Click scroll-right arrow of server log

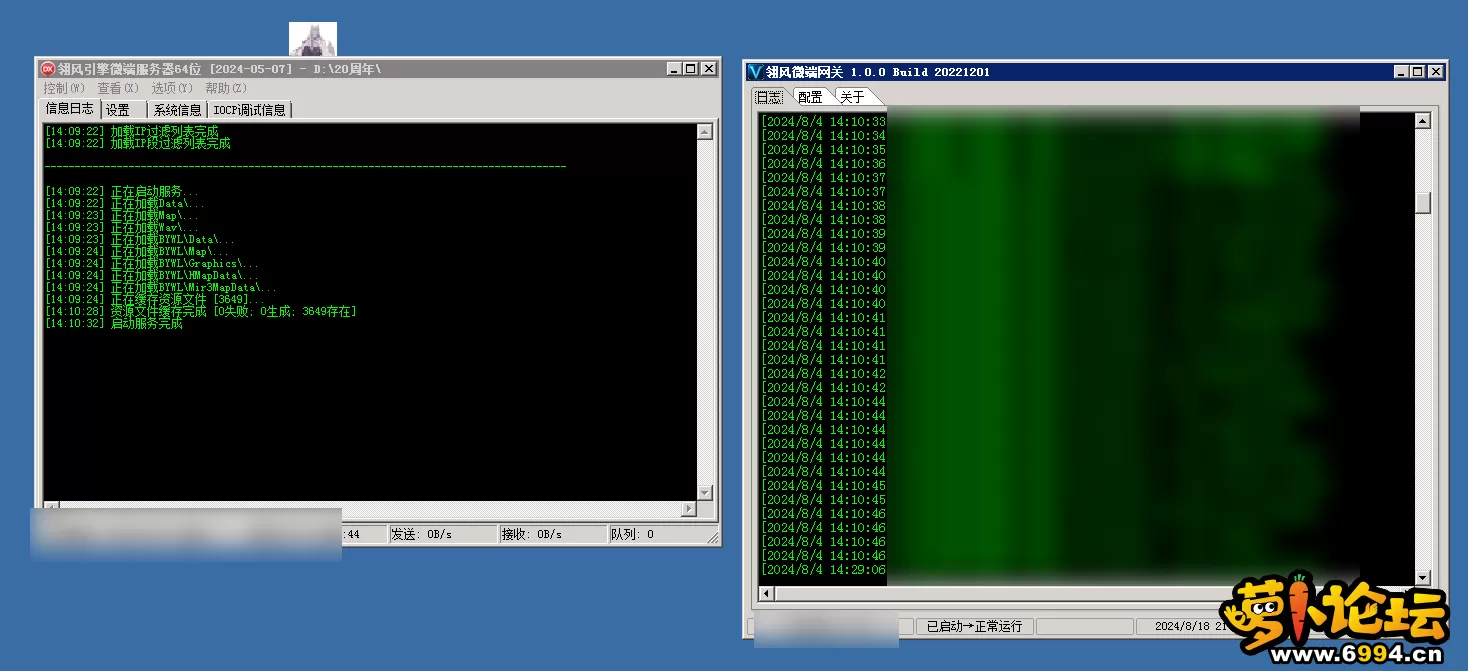pos(688,509)
